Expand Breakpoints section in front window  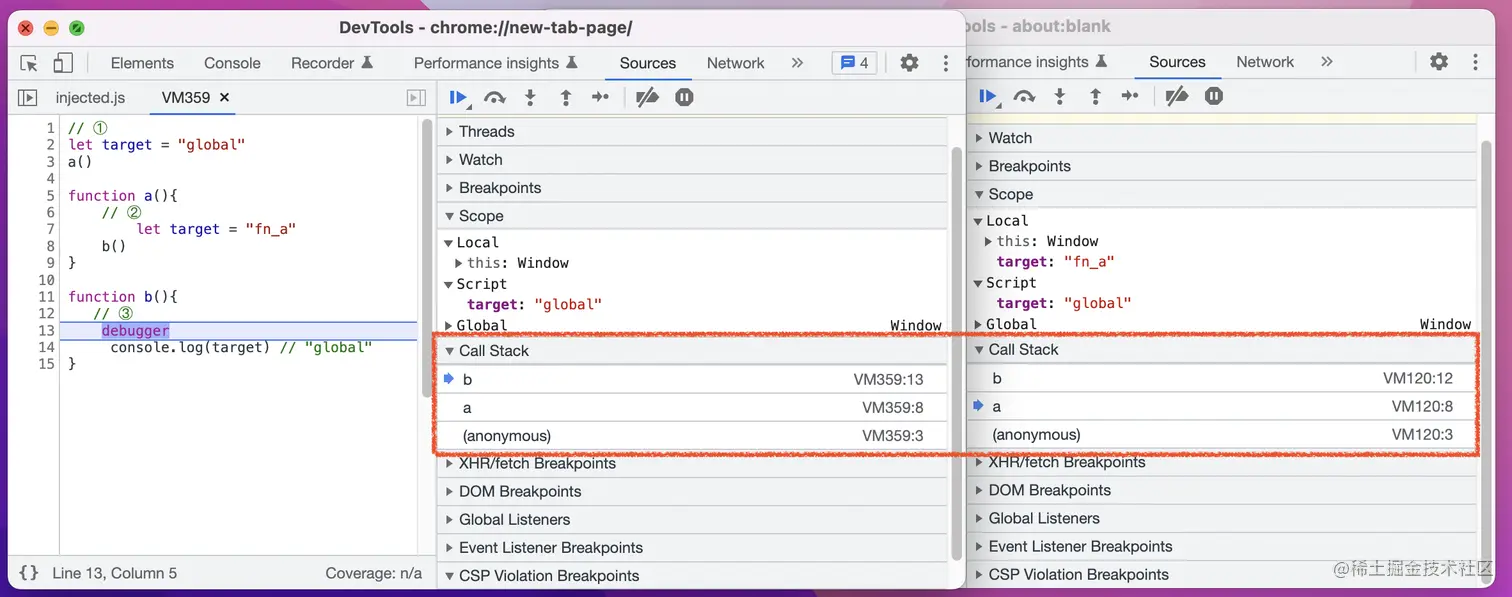point(692,187)
